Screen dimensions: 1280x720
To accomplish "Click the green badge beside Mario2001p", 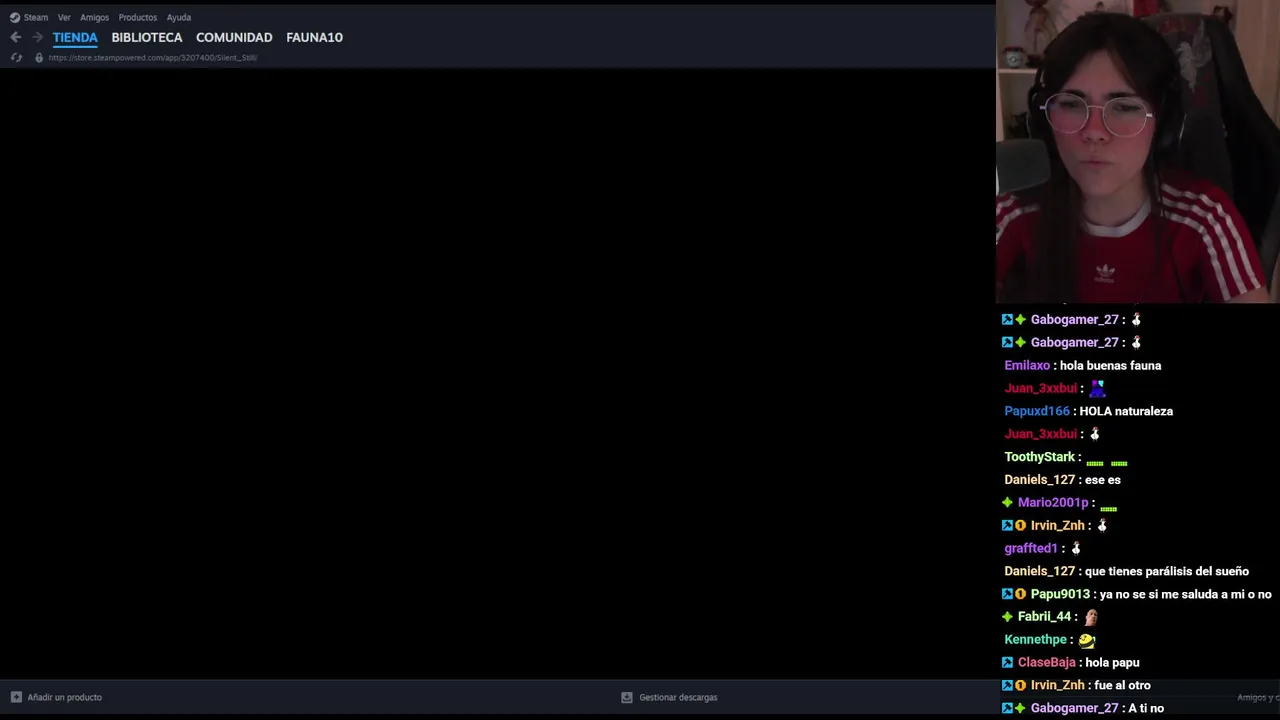I will 1008,503.
